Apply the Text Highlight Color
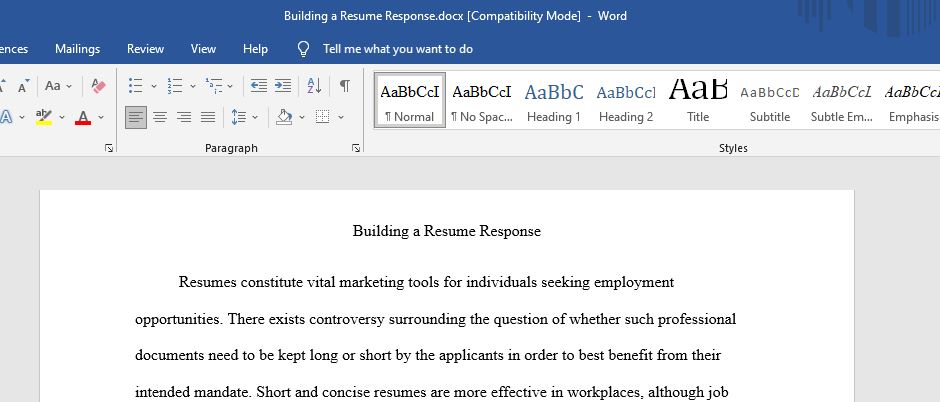The image size is (940, 402). (x=44, y=117)
